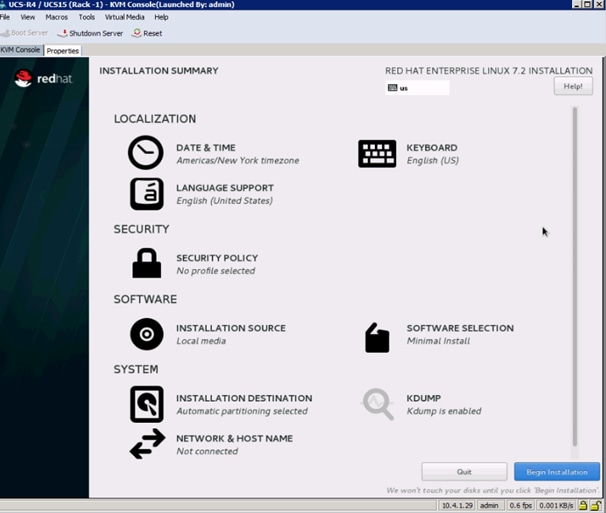The height and width of the screenshot is (513, 606).
Task: Open Security Policy padlock icon
Action: coord(146,263)
